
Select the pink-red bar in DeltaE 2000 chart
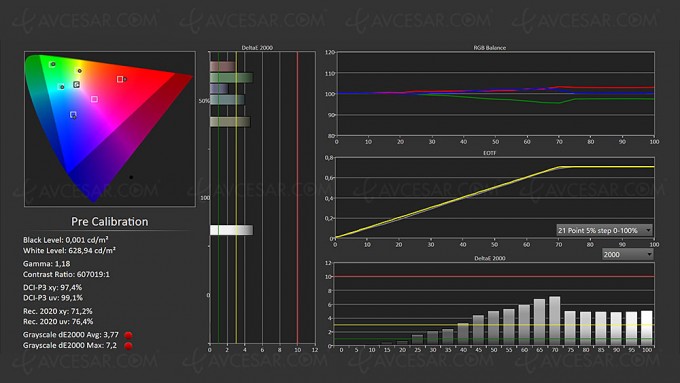pos(223,66)
